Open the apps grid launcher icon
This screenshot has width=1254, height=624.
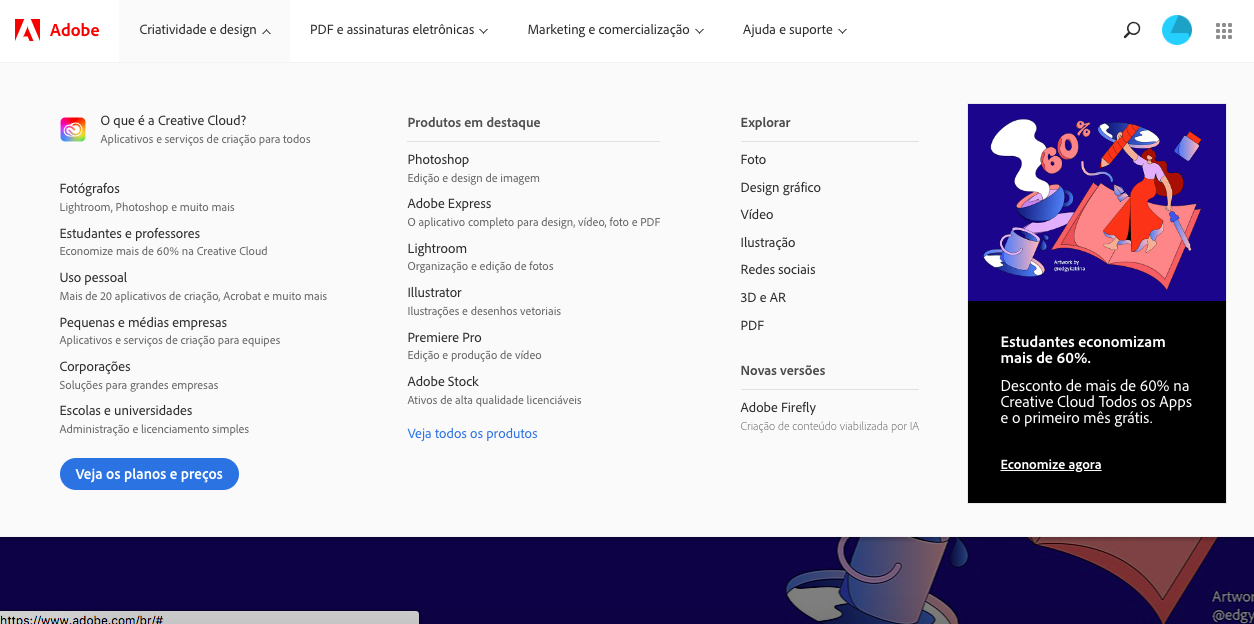[x=1224, y=31]
